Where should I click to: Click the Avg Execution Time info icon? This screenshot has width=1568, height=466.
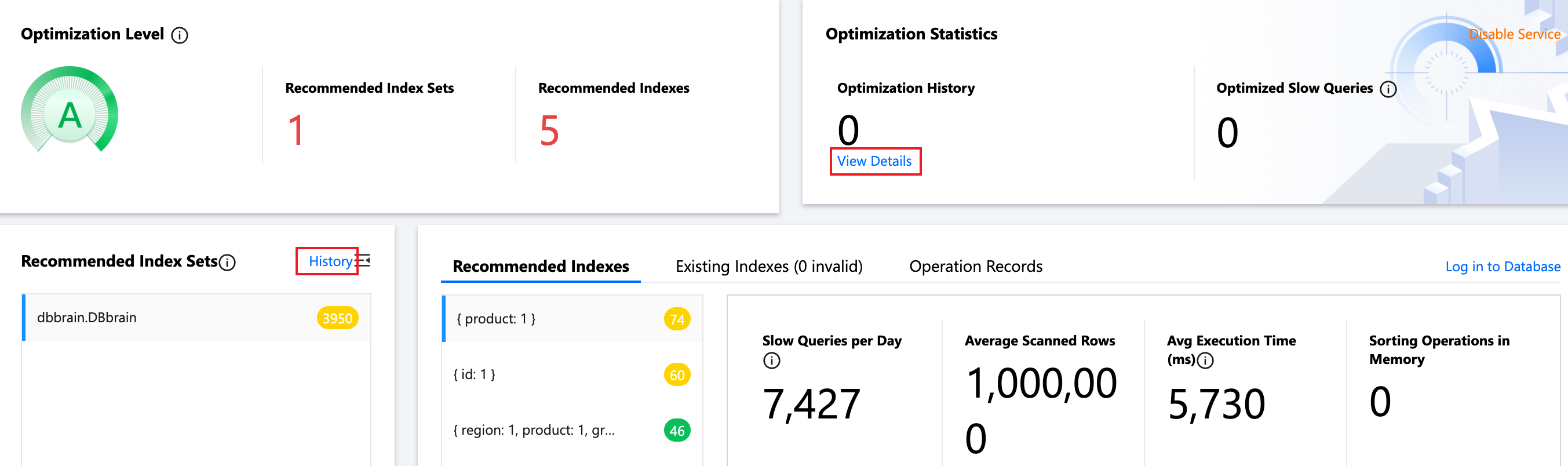pyautogui.click(x=1205, y=361)
